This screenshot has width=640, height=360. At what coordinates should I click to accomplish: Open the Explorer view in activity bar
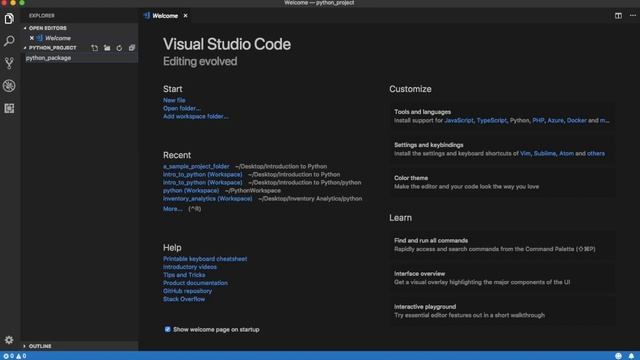pos(9,18)
